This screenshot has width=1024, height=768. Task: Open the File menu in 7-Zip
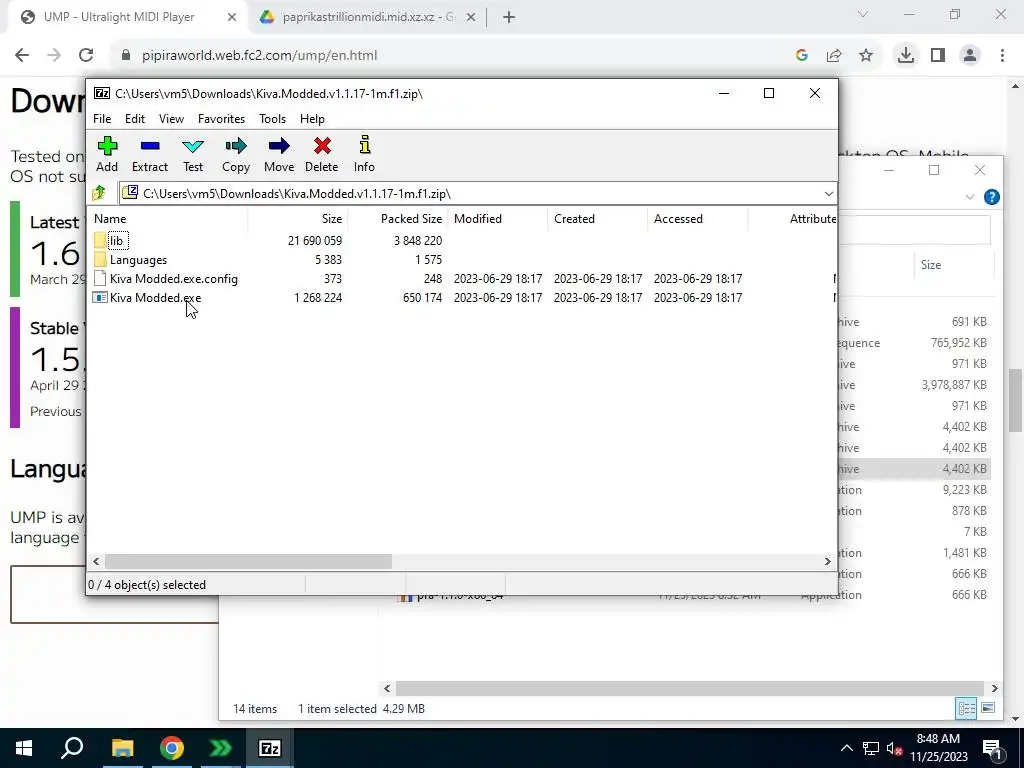pos(102,119)
